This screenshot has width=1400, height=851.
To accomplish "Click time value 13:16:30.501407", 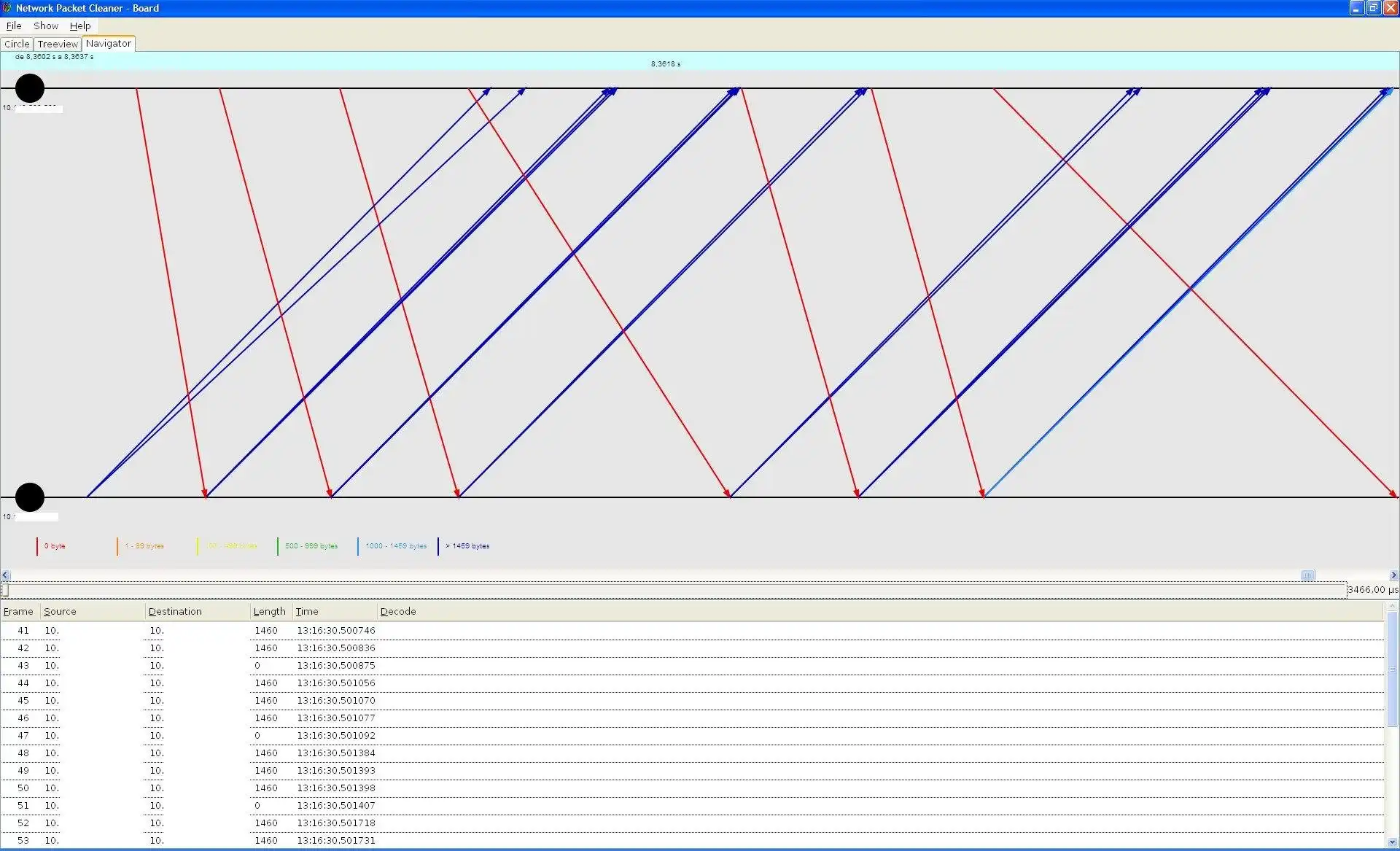I will 336,806.
